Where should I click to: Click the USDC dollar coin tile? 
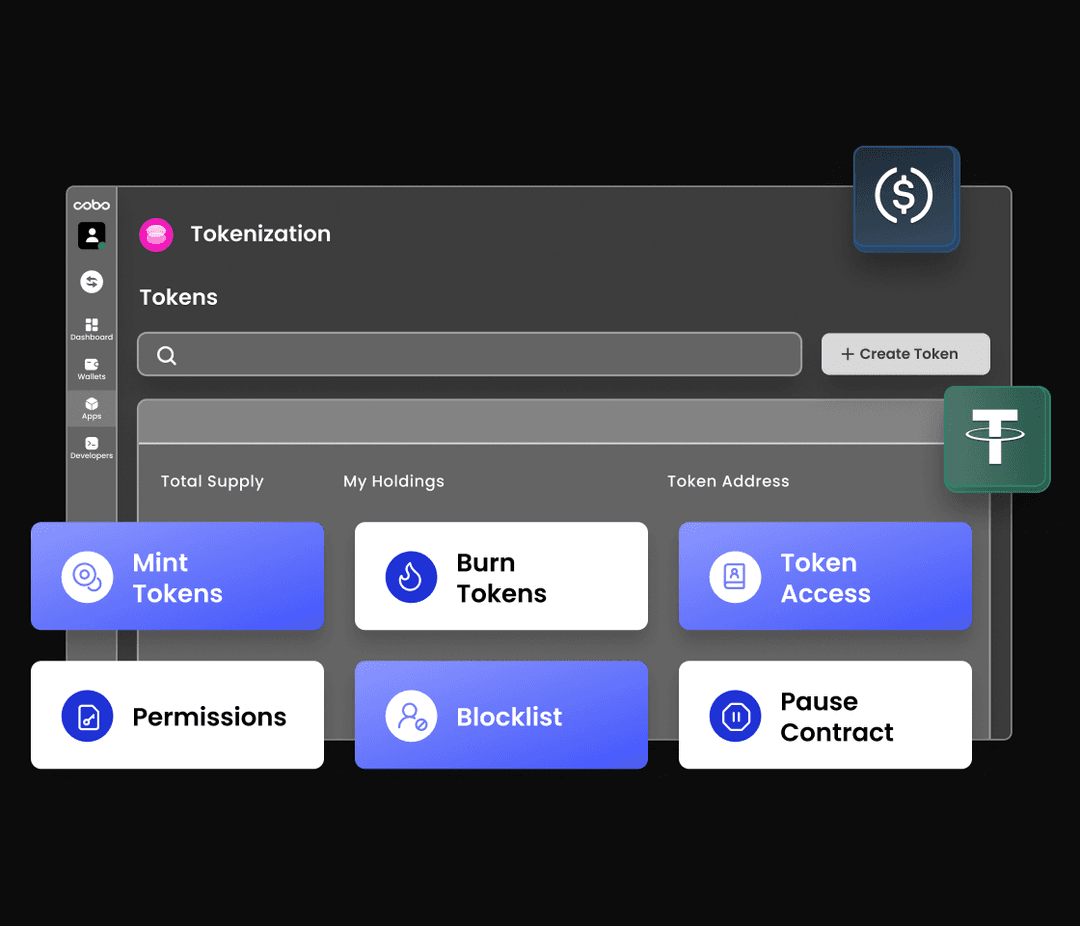[905, 197]
